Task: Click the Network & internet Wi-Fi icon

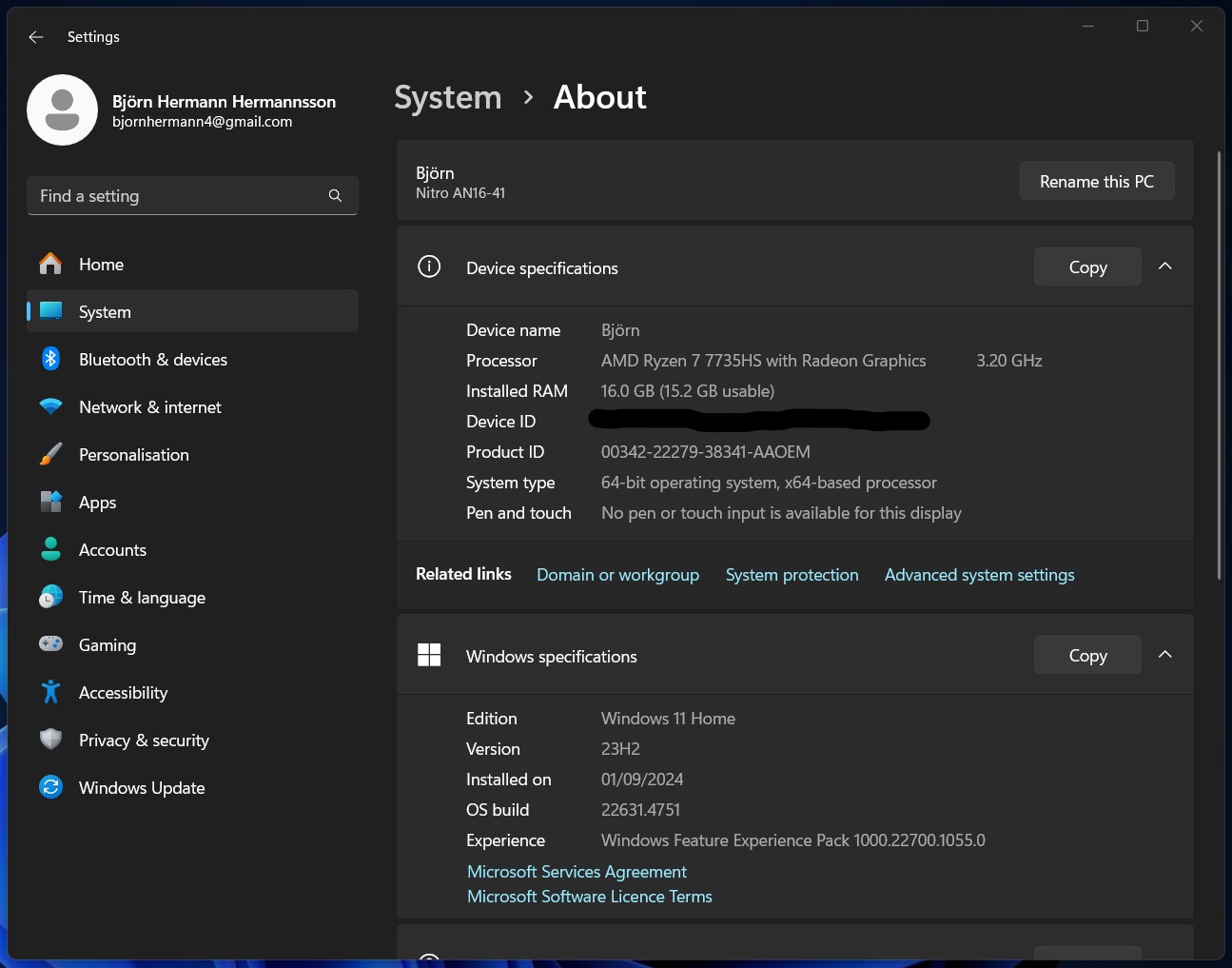Action: [50, 406]
